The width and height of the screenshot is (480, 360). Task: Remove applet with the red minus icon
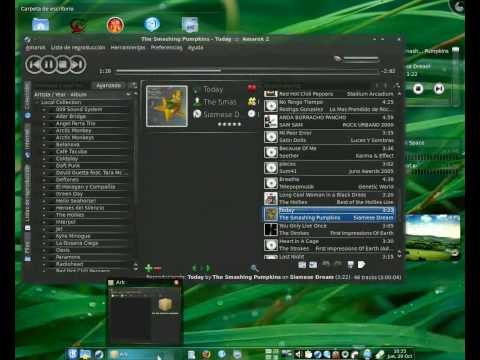click(x=158, y=268)
